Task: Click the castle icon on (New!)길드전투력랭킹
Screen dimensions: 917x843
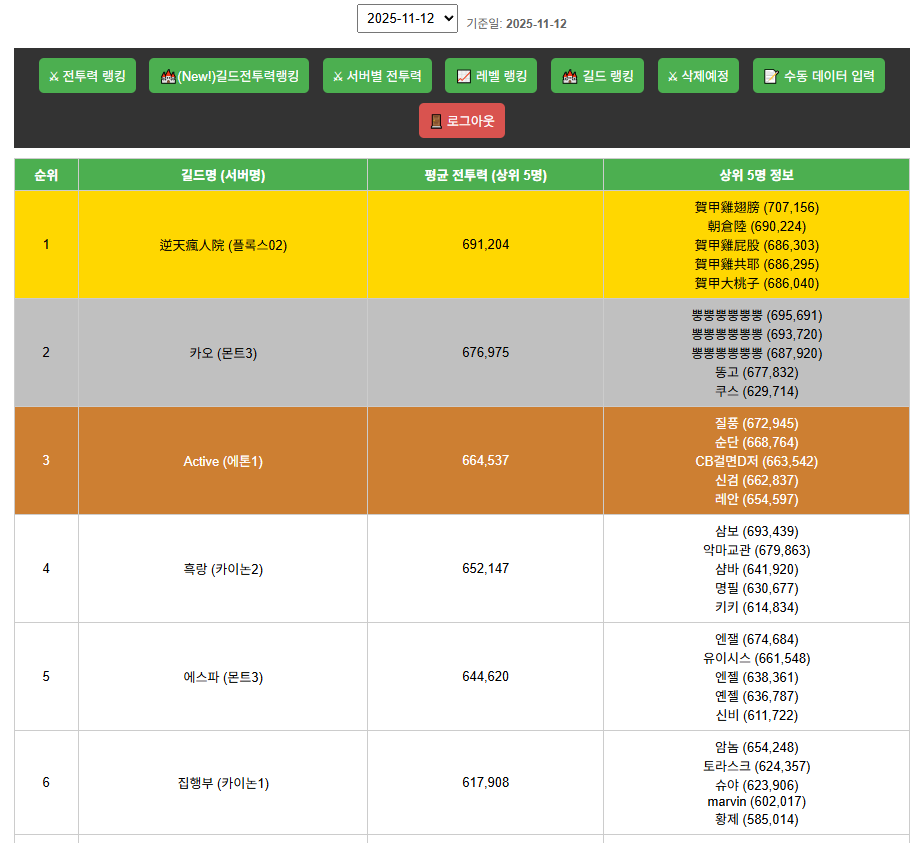Action: click(x=167, y=76)
